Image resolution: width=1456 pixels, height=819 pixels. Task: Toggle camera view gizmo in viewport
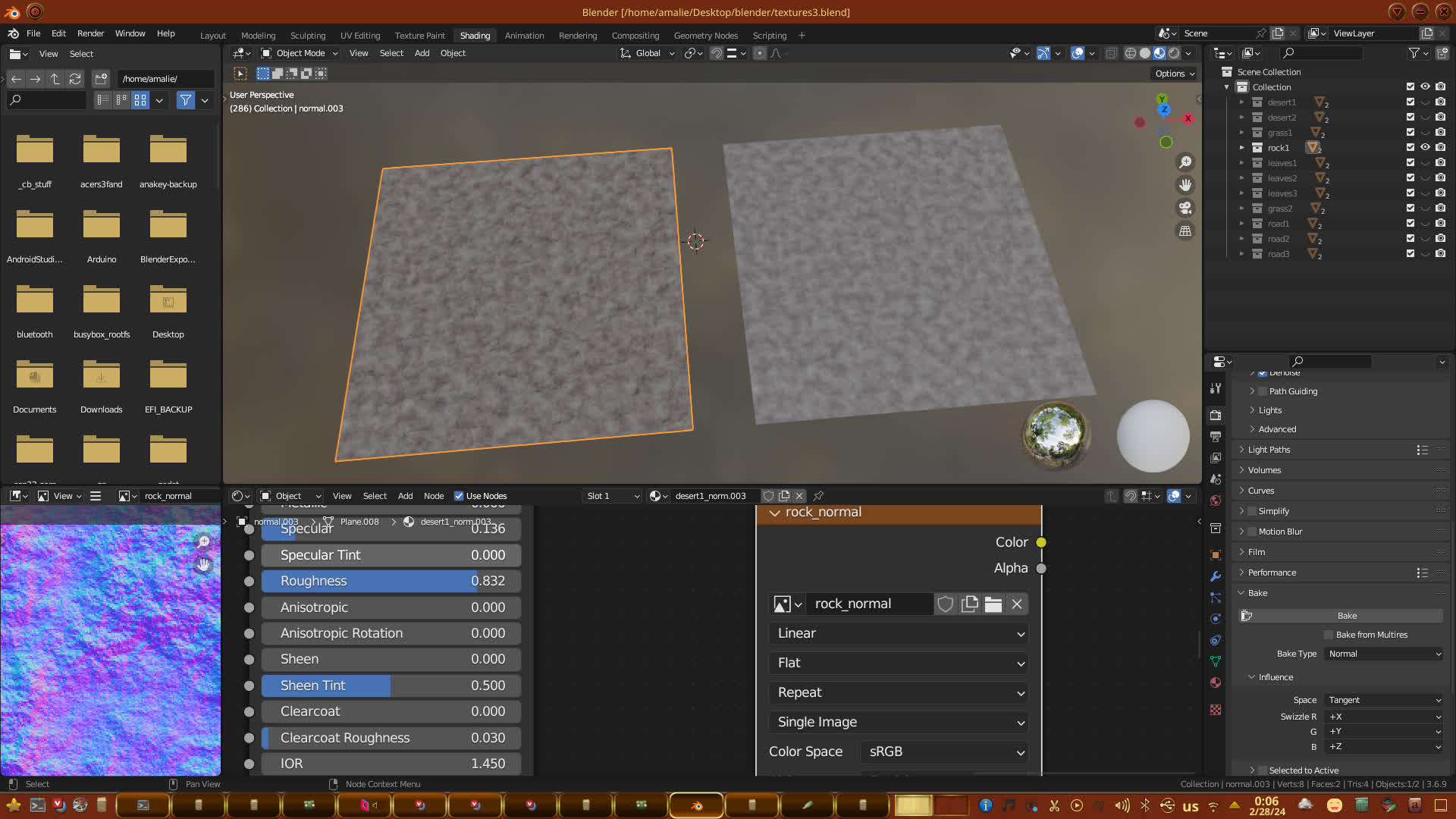click(x=1185, y=208)
